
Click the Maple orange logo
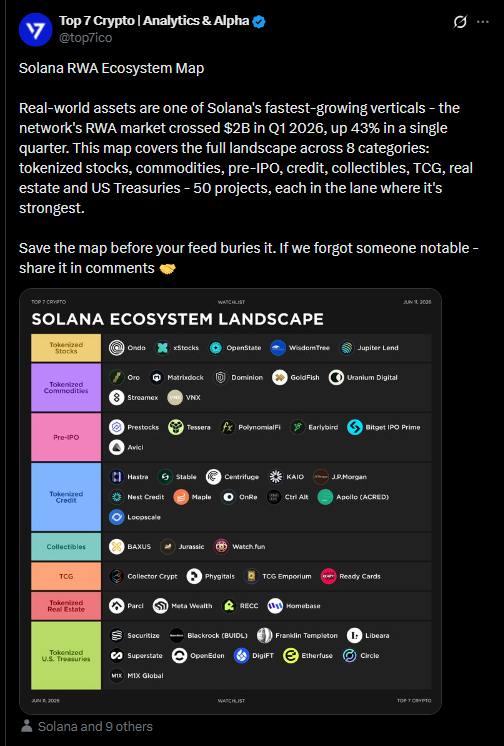pyautogui.click(x=181, y=497)
